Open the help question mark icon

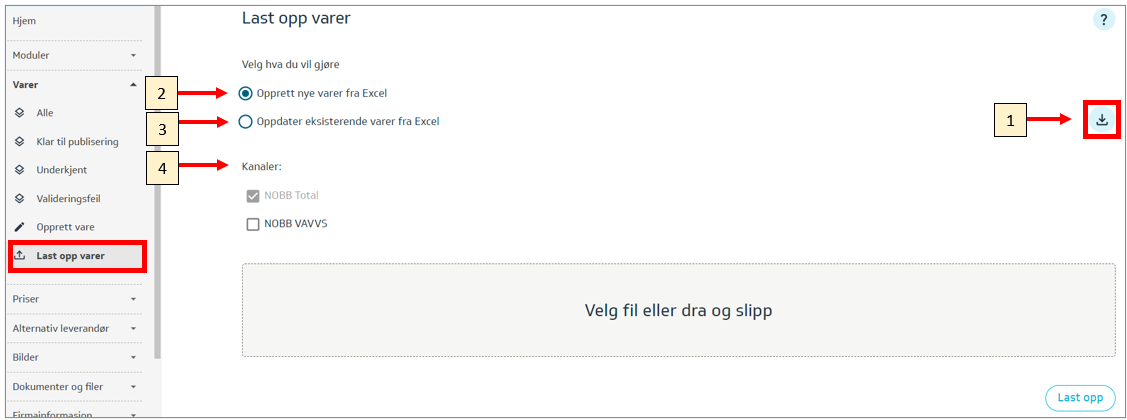coord(1103,20)
